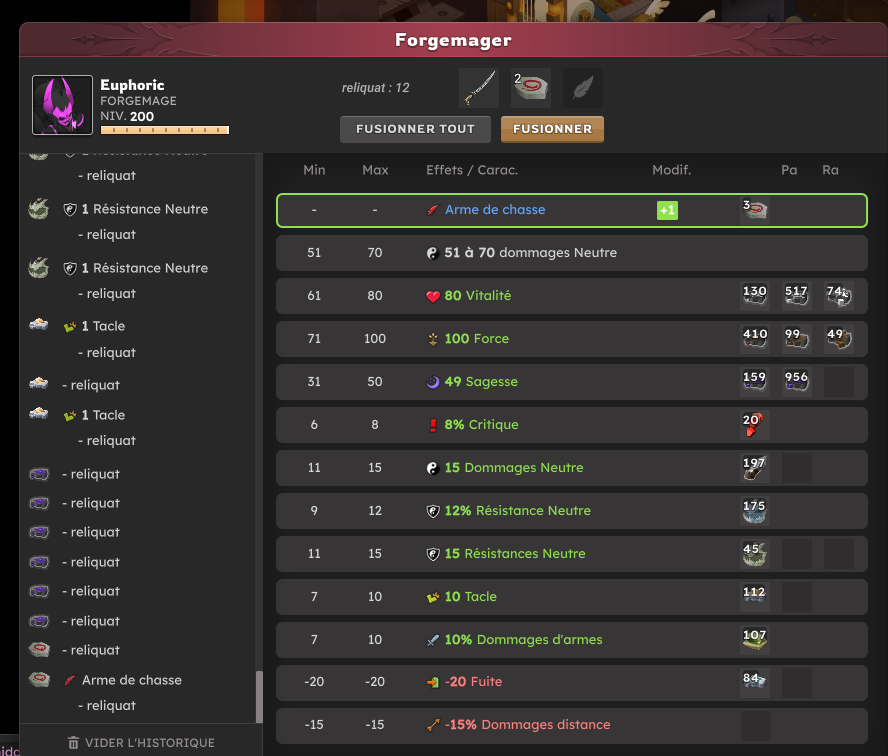This screenshot has width=888, height=756.
Task: Click the Arme de chasse rune with 3
Action: pyautogui.click(x=755, y=210)
